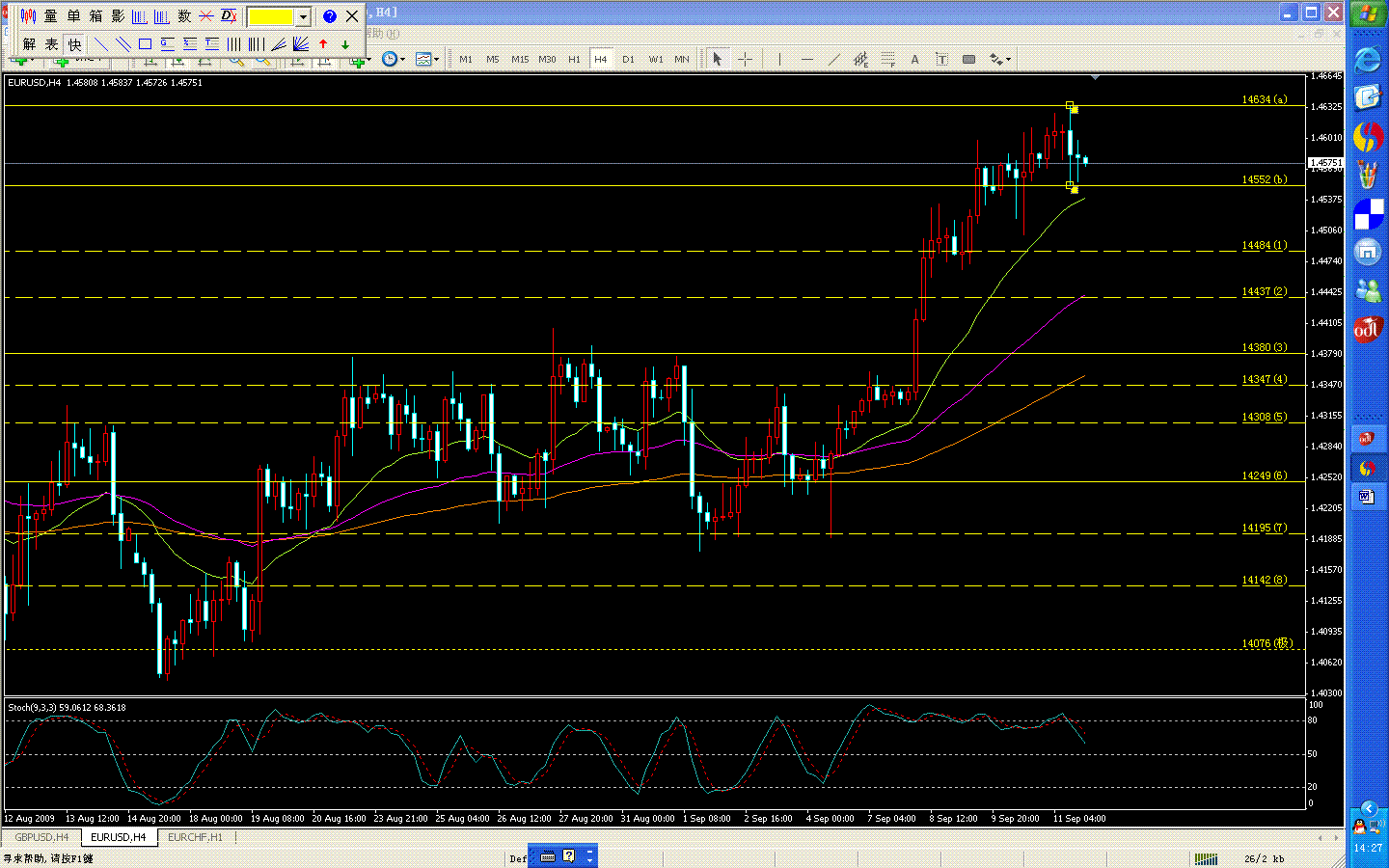Viewport: 1389px width, 868px height.
Task: Click the 量 button in floating toolbar
Action: pyautogui.click(x=51, y=16)
